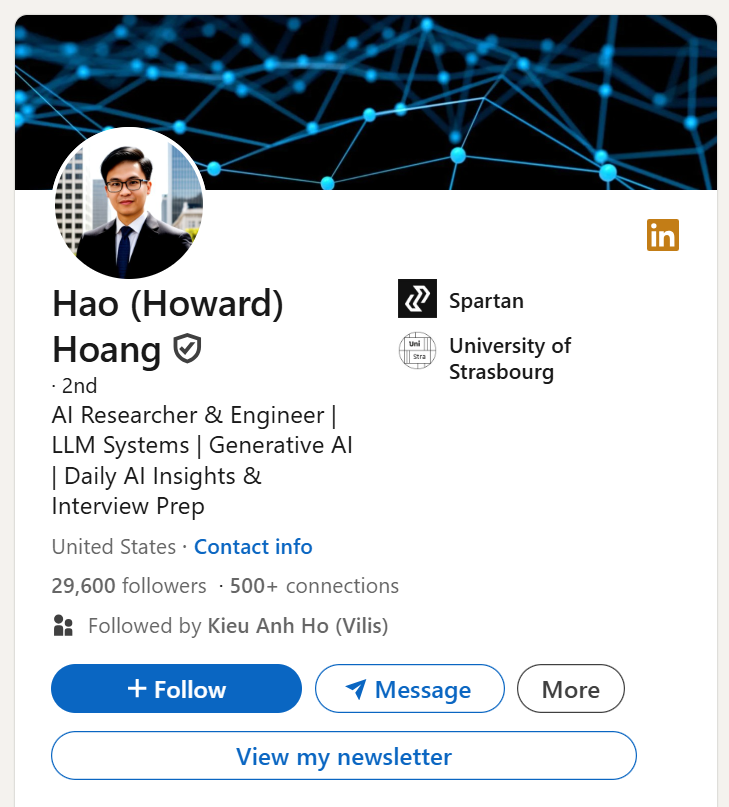Click the LinkedIn premium logo icon
729x807 pixels.
(663, 235)
